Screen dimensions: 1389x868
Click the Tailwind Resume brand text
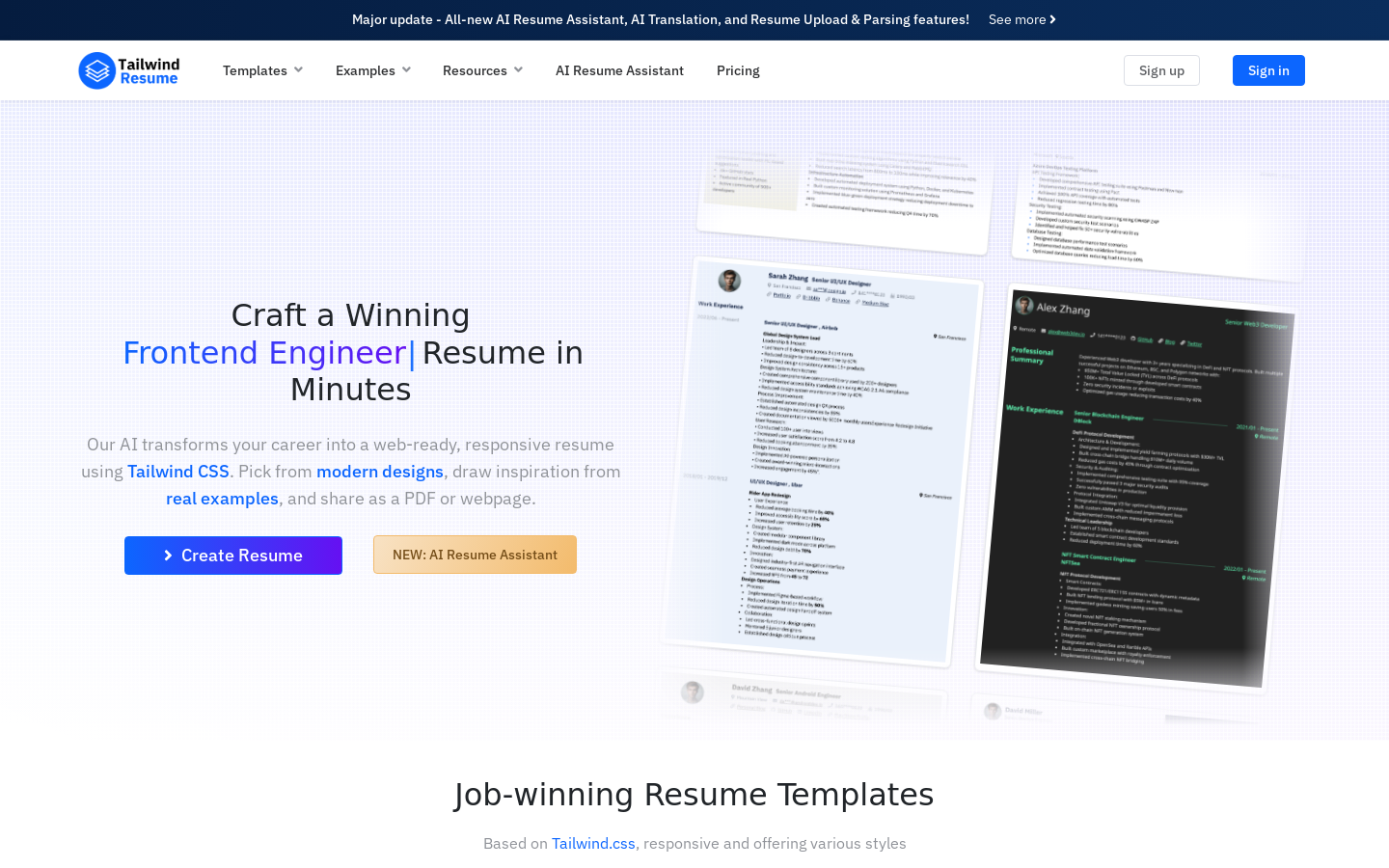(149, 70)
